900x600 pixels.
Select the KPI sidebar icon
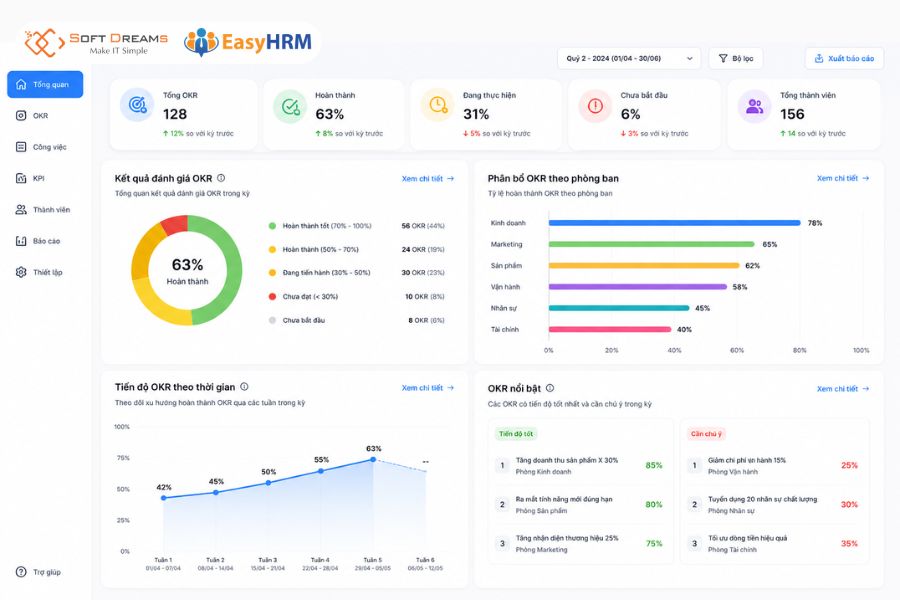tap(21, 178)
